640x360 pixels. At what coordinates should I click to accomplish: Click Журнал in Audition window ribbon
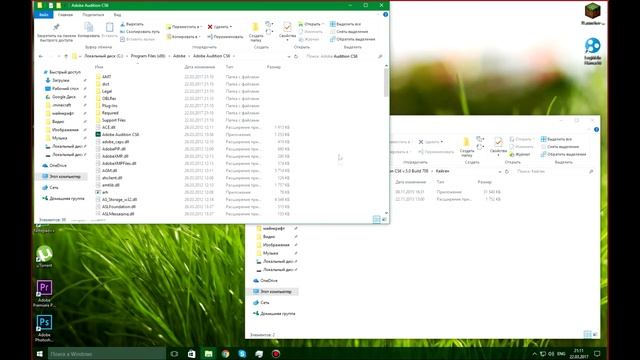(309, 39)
